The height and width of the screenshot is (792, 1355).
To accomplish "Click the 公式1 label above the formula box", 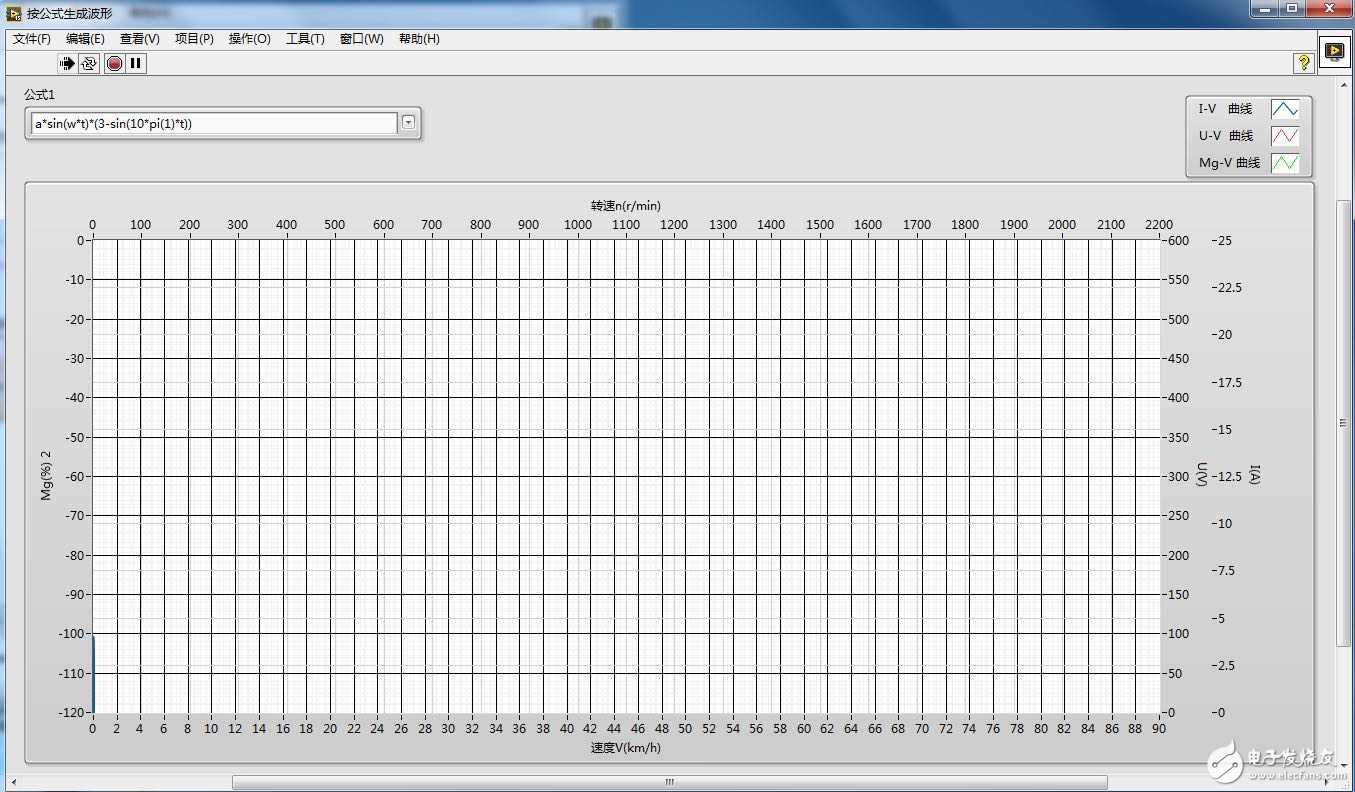I will (40, 95).
